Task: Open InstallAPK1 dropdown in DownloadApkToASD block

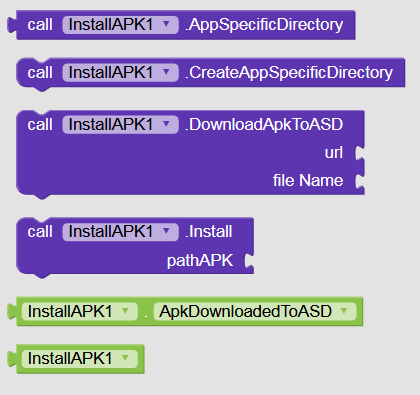Action: pos(120,125)
